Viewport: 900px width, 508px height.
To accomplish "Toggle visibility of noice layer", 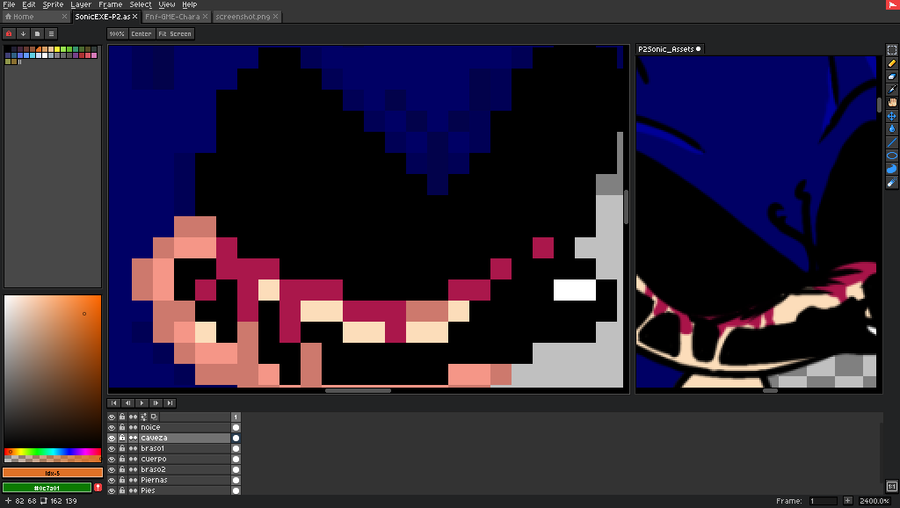I will (x=111, y=428).
